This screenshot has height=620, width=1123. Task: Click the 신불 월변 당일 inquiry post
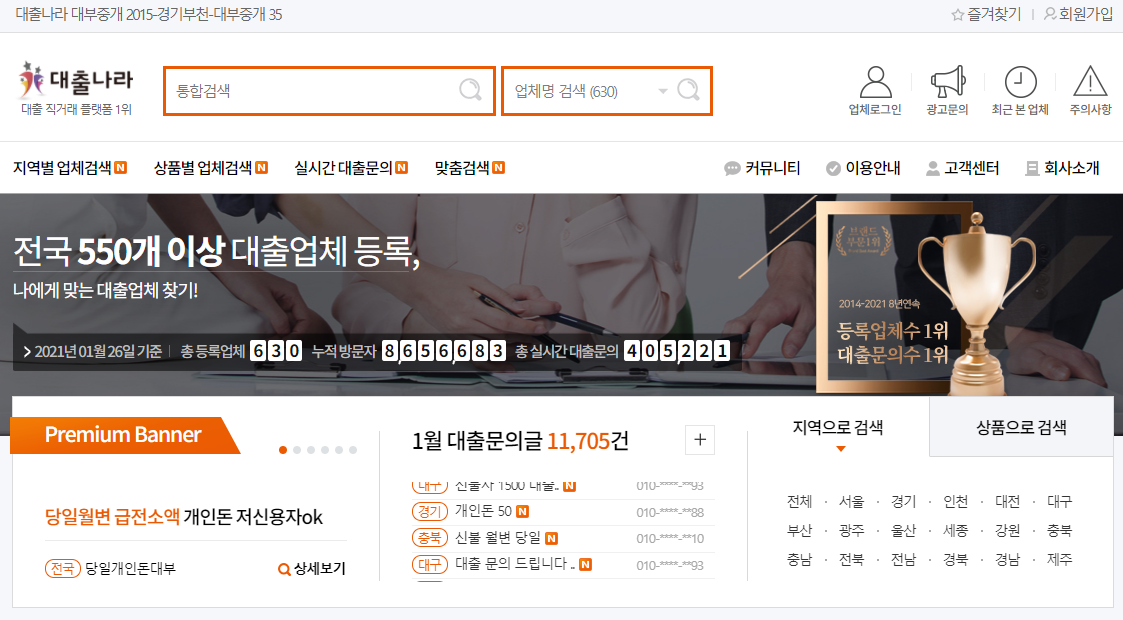pyautogui.click(x=498, y=538)
